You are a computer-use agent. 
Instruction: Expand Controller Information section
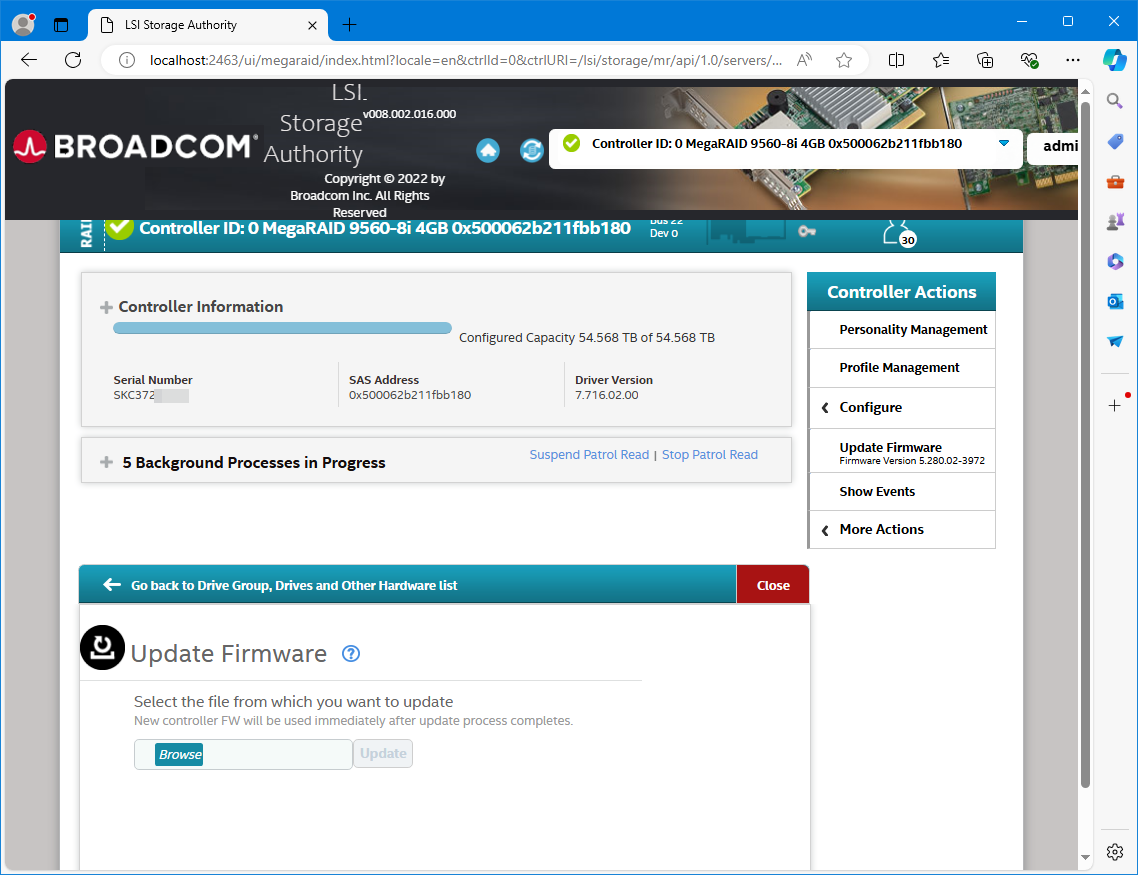106,307
